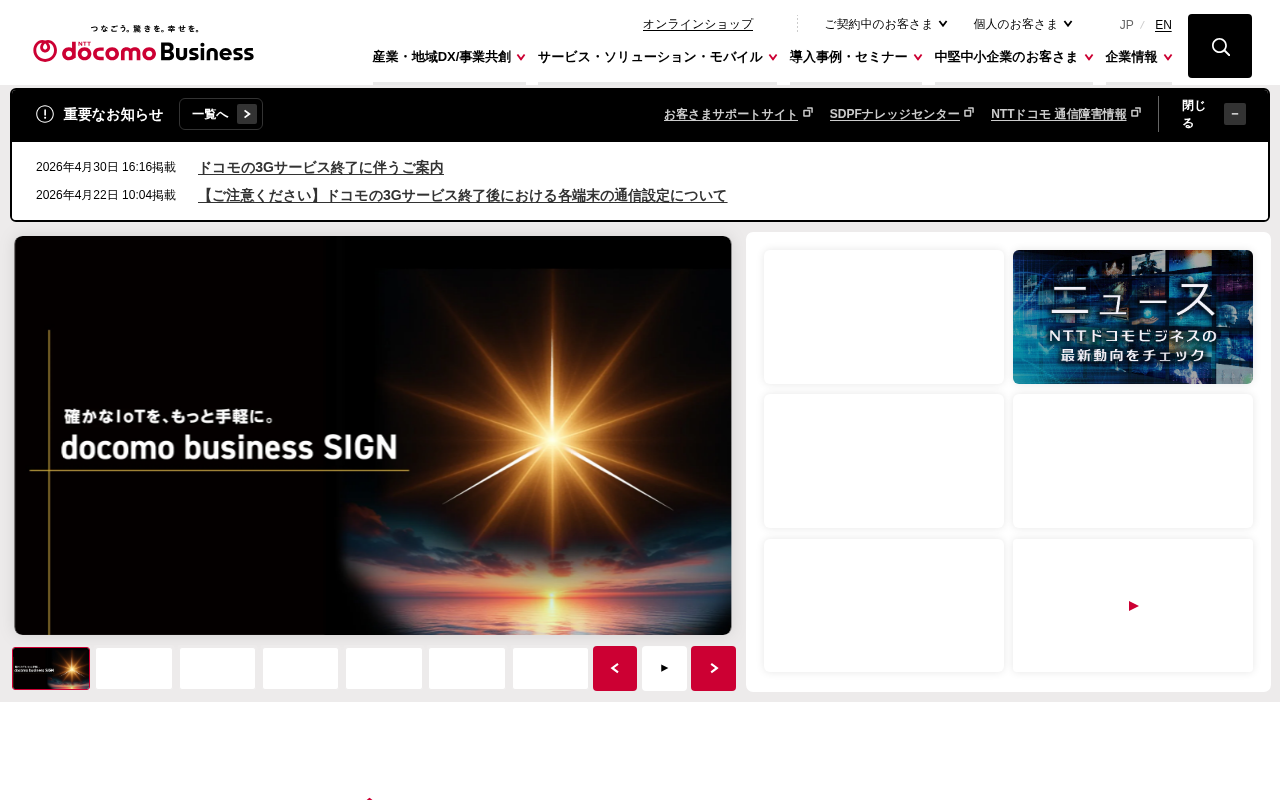This screenshot has width=1280, height=800.
Task: Collapse notices with the 閉じる minus button
Action: (x=1235, y=114)
